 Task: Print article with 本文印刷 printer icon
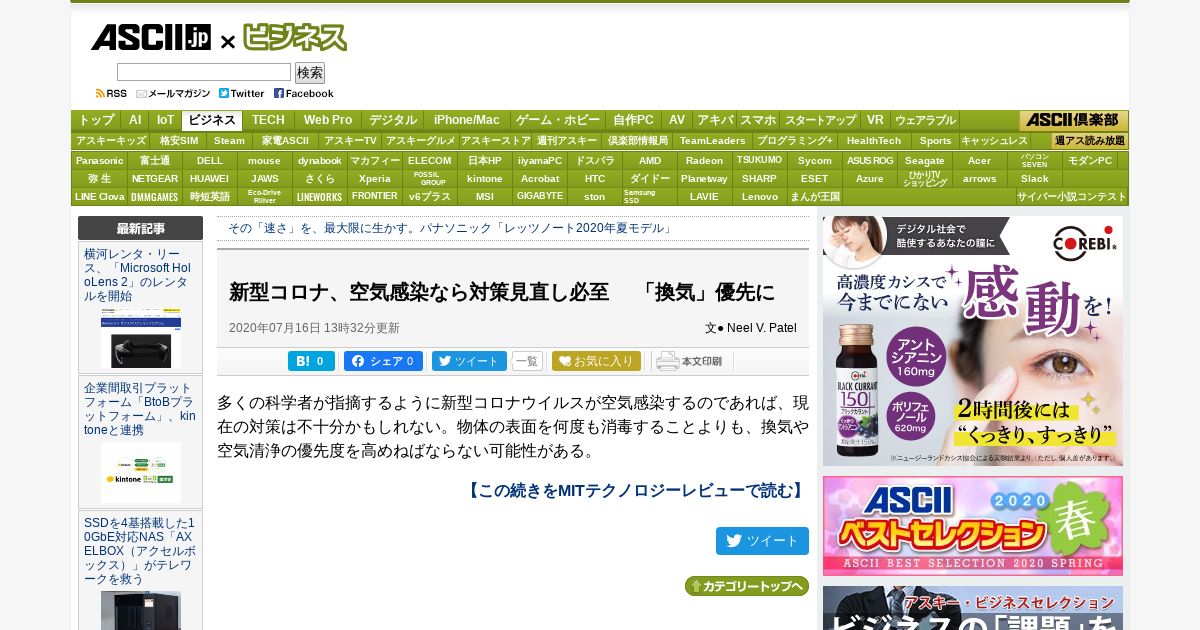pos(690,361)
